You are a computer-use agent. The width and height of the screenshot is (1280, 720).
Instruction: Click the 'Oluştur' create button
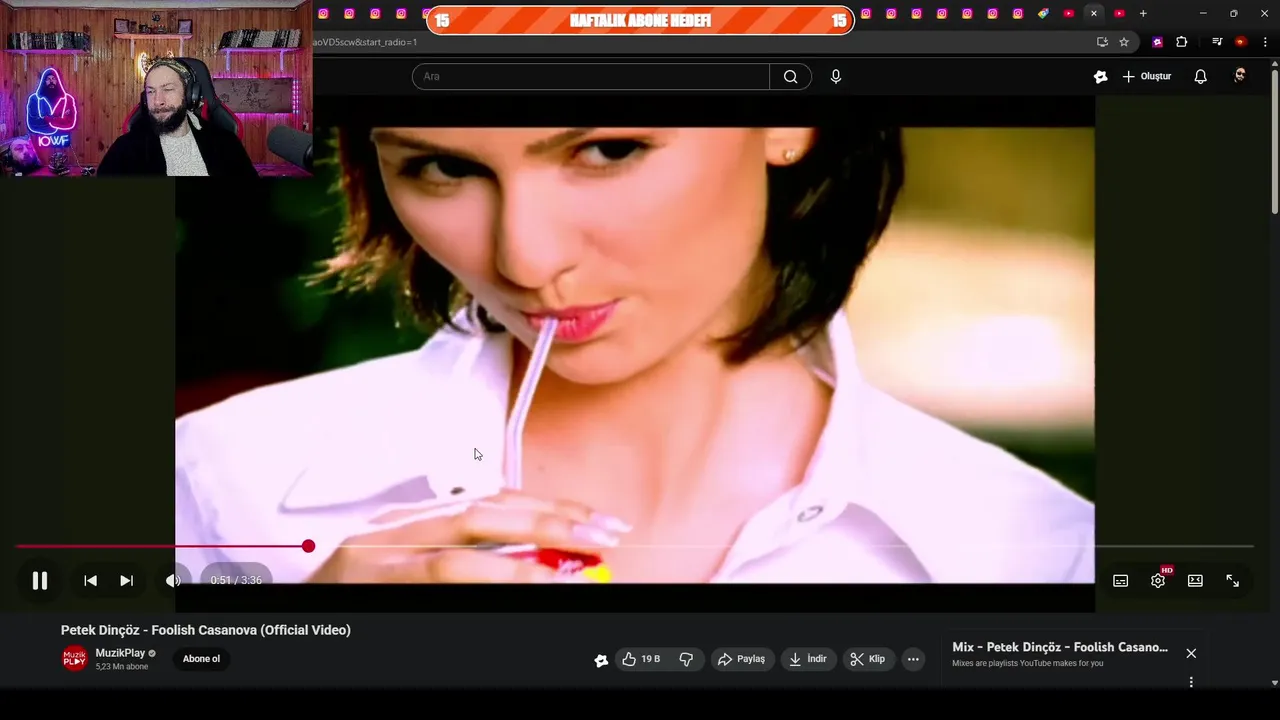pos(1147,77)
